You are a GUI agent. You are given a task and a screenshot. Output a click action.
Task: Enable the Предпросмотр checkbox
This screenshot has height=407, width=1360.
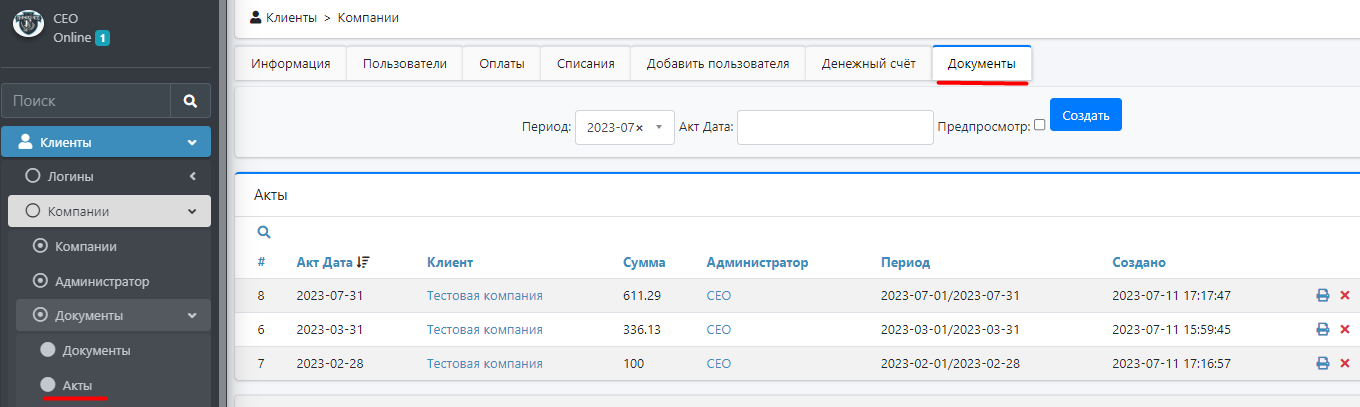coord(1040,125)
